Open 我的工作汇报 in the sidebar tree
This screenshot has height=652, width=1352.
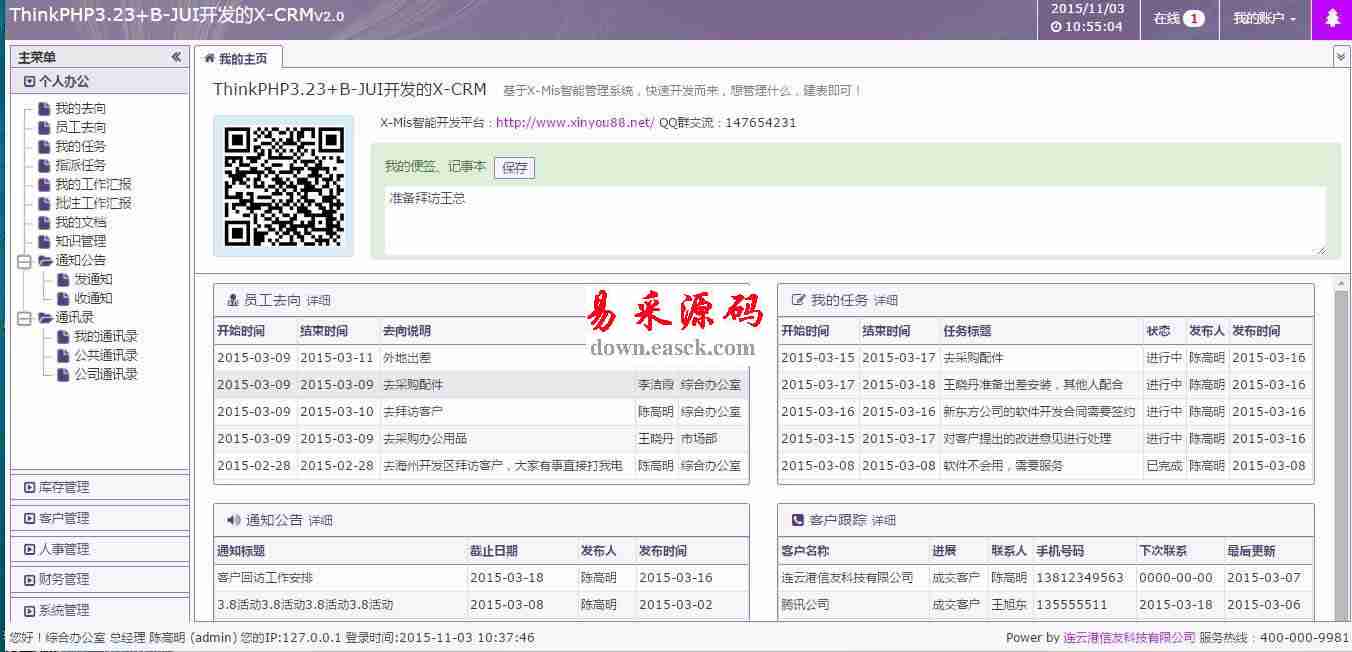[x=93, y=185]
